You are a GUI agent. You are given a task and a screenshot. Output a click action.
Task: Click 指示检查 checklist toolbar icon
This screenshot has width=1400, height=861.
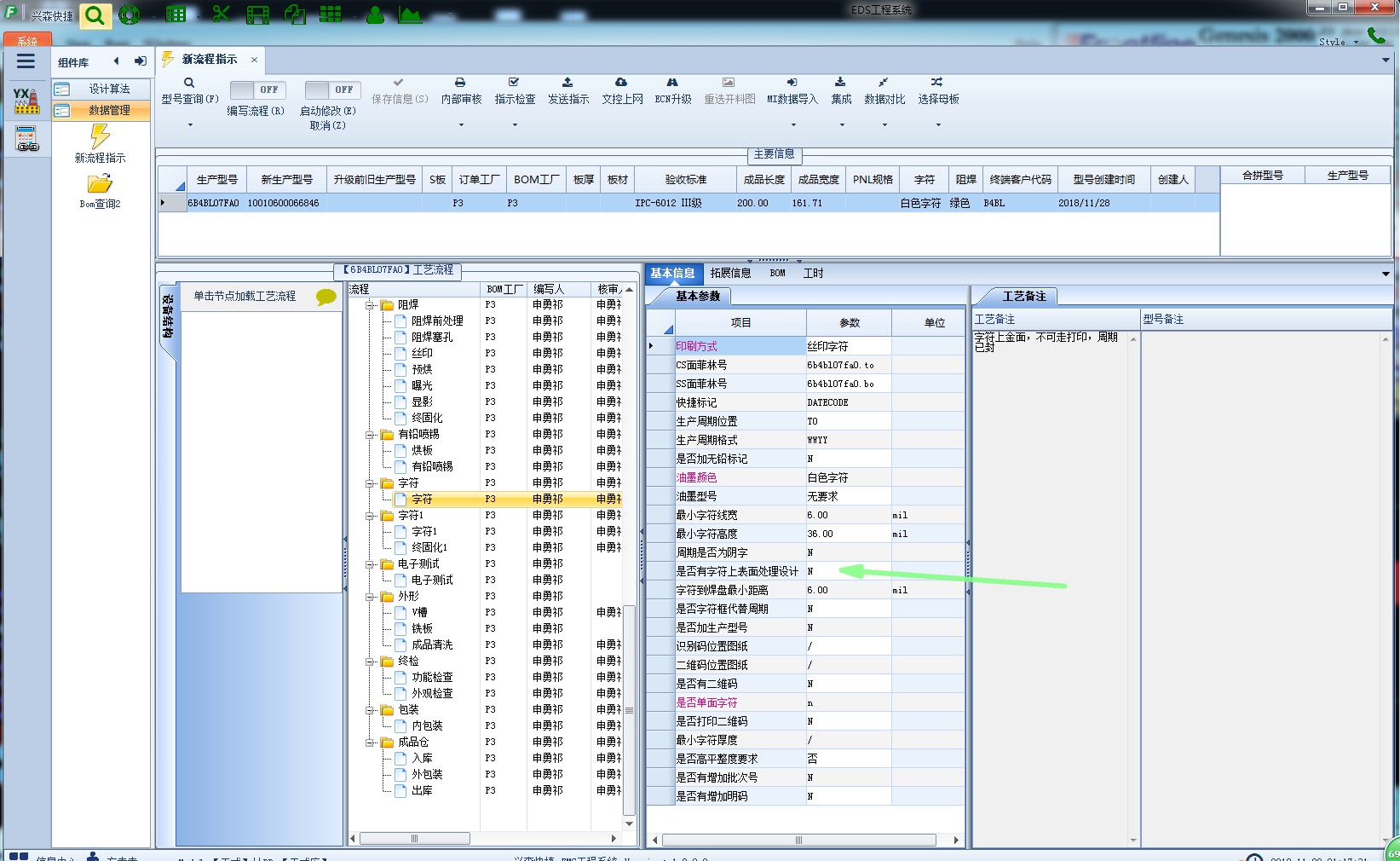tap(514, 83)
